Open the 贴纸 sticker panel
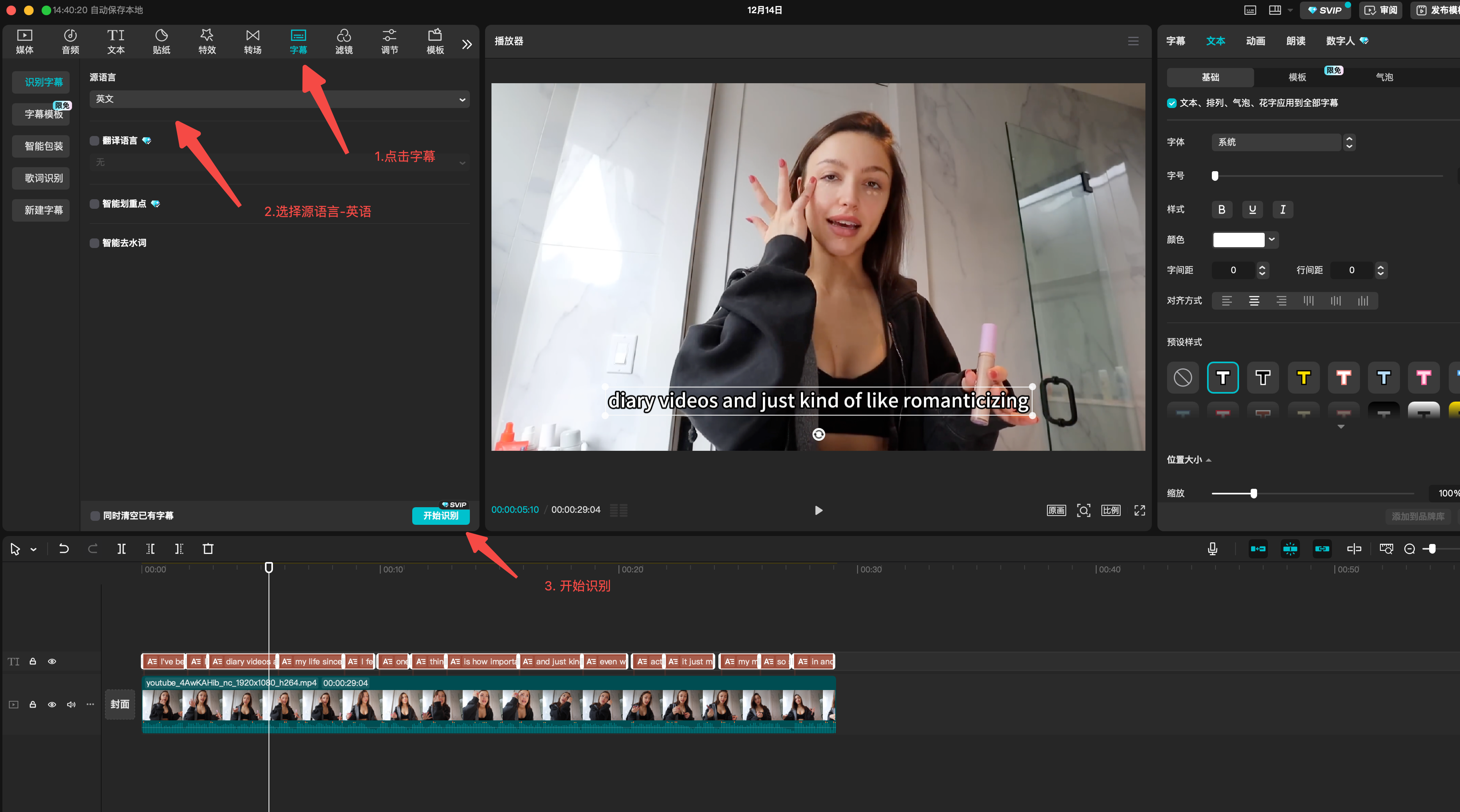Image resolution: width=1460 pixels, height=812 pixels. pyautogui.click(x=161, y=41)
